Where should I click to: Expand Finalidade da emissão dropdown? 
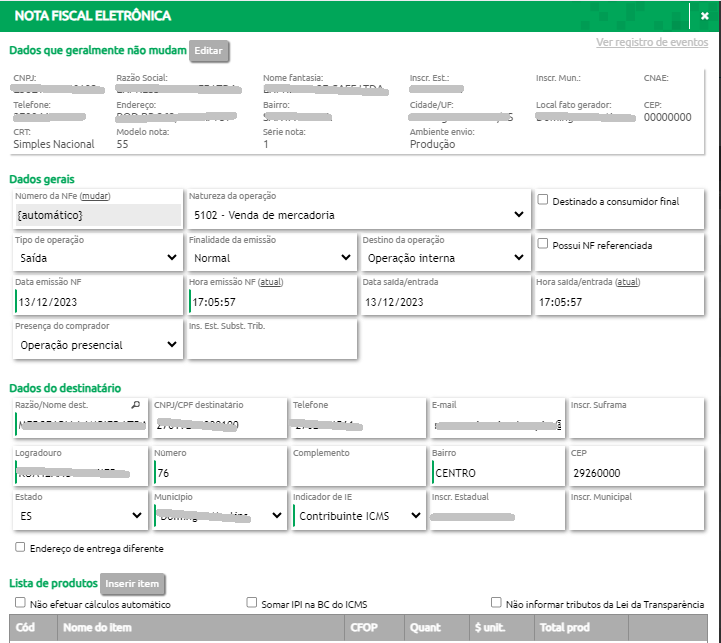272,258
